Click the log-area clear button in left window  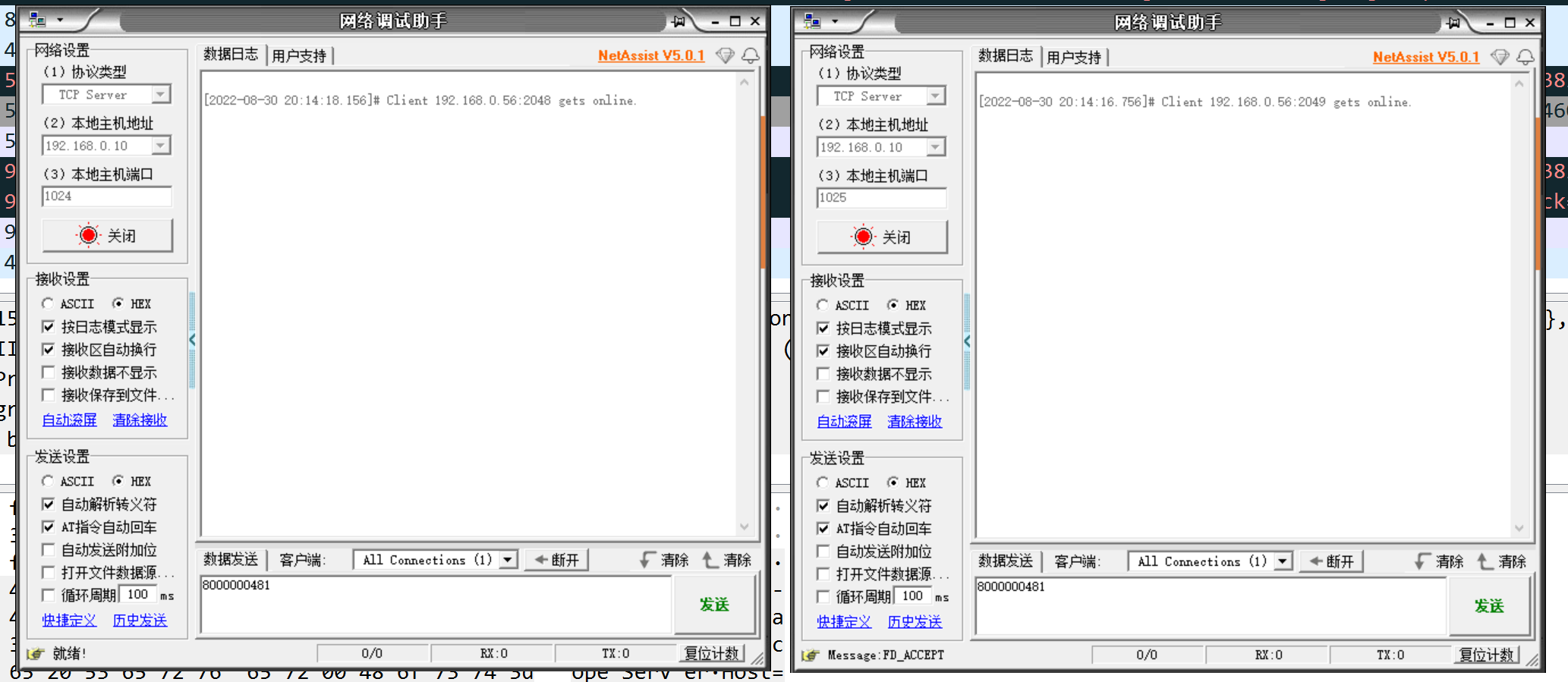727,560
